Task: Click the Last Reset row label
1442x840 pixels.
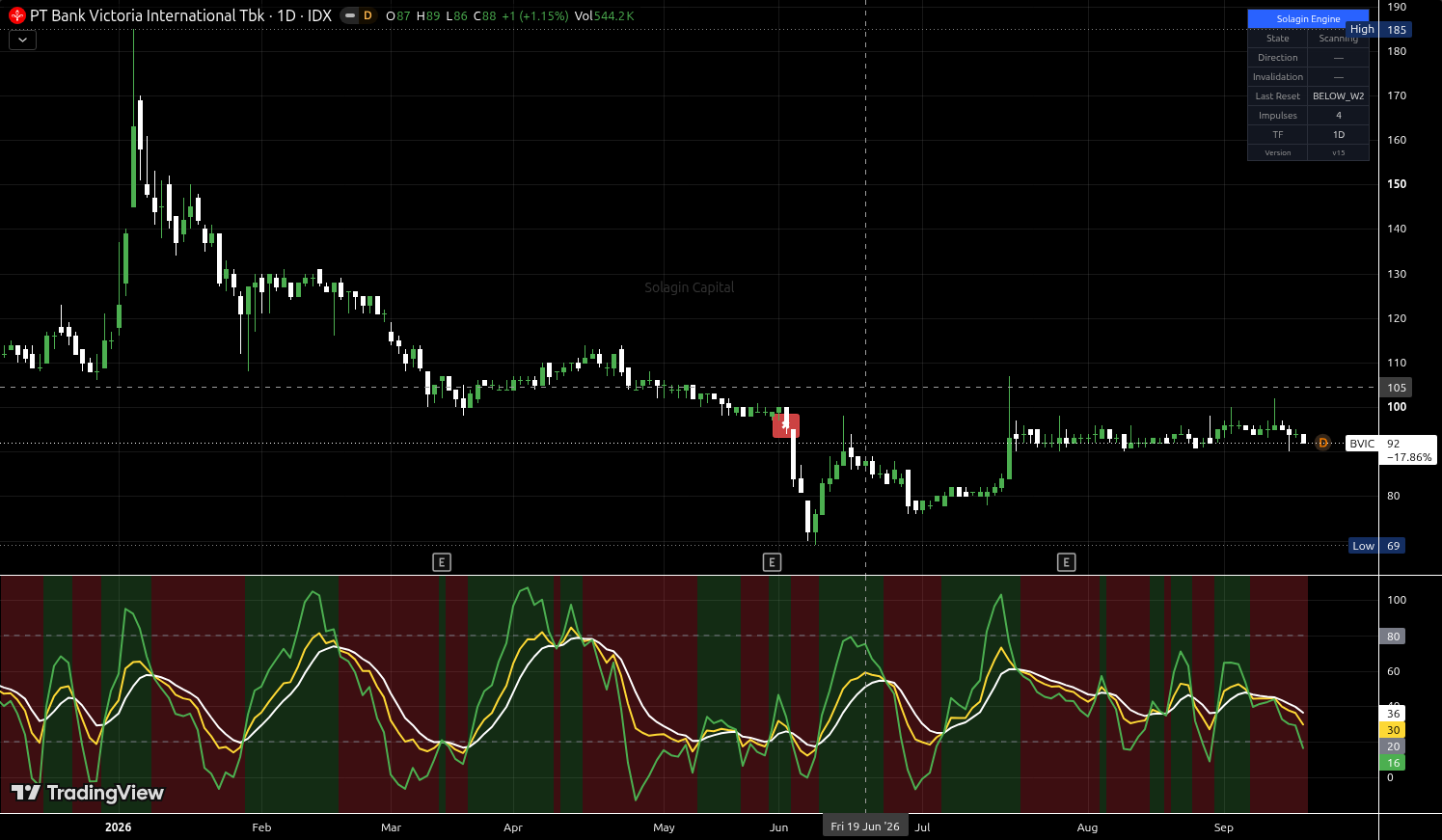Action: point(1278,96)
